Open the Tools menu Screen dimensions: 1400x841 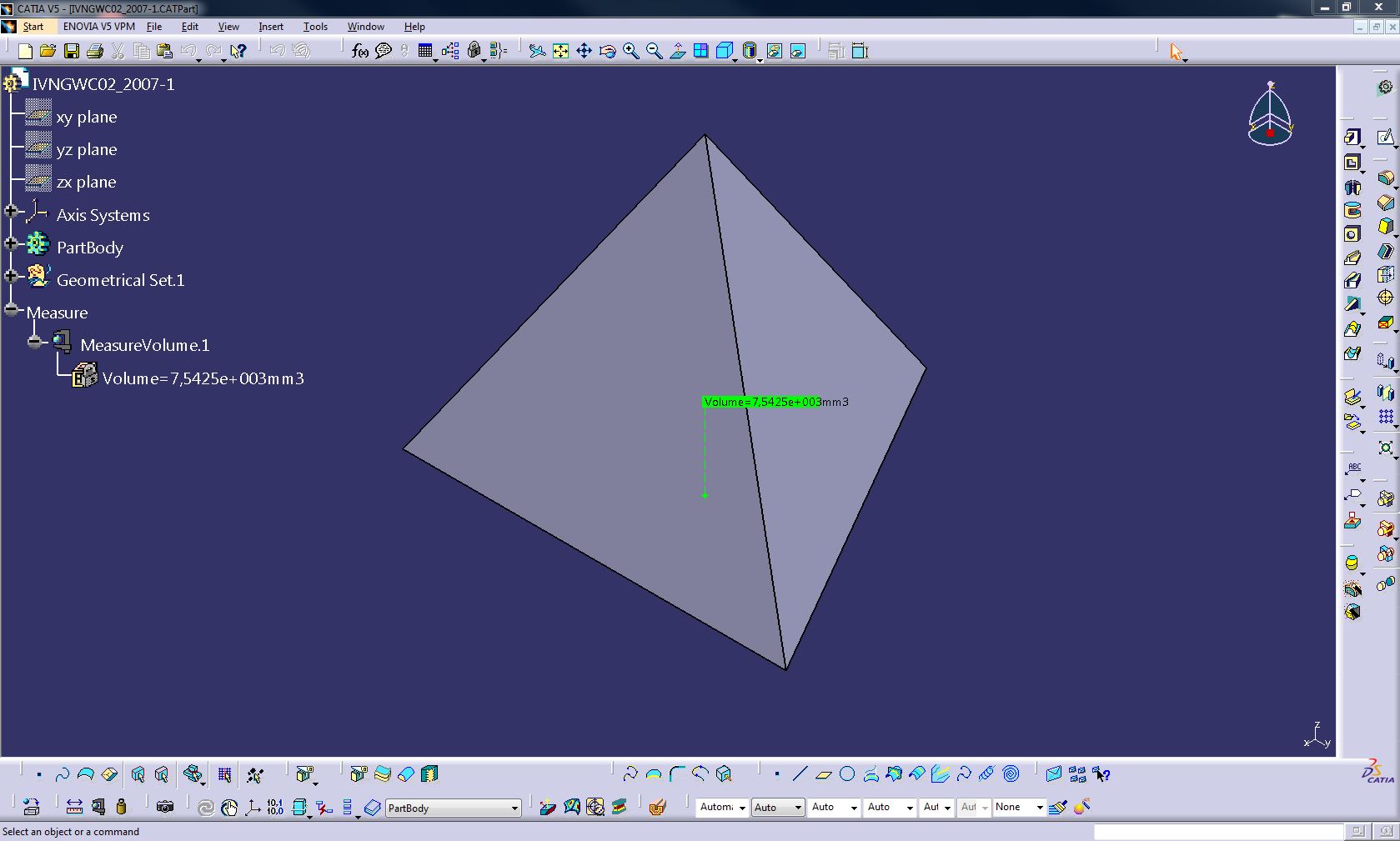(315, 27)
